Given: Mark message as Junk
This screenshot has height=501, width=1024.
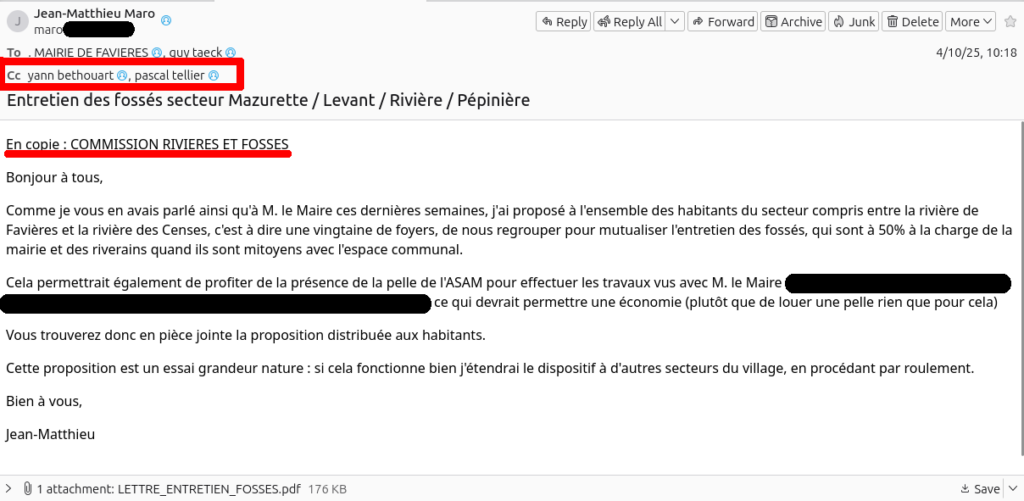Looking at the screenshot, I should tap(854, 22).
